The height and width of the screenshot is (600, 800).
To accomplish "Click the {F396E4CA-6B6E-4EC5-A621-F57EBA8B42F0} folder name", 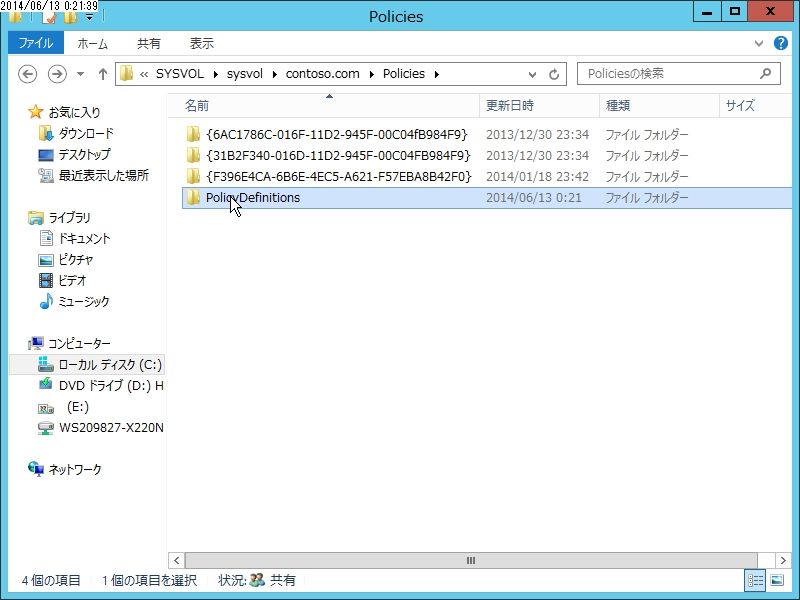I will [339, 177].
